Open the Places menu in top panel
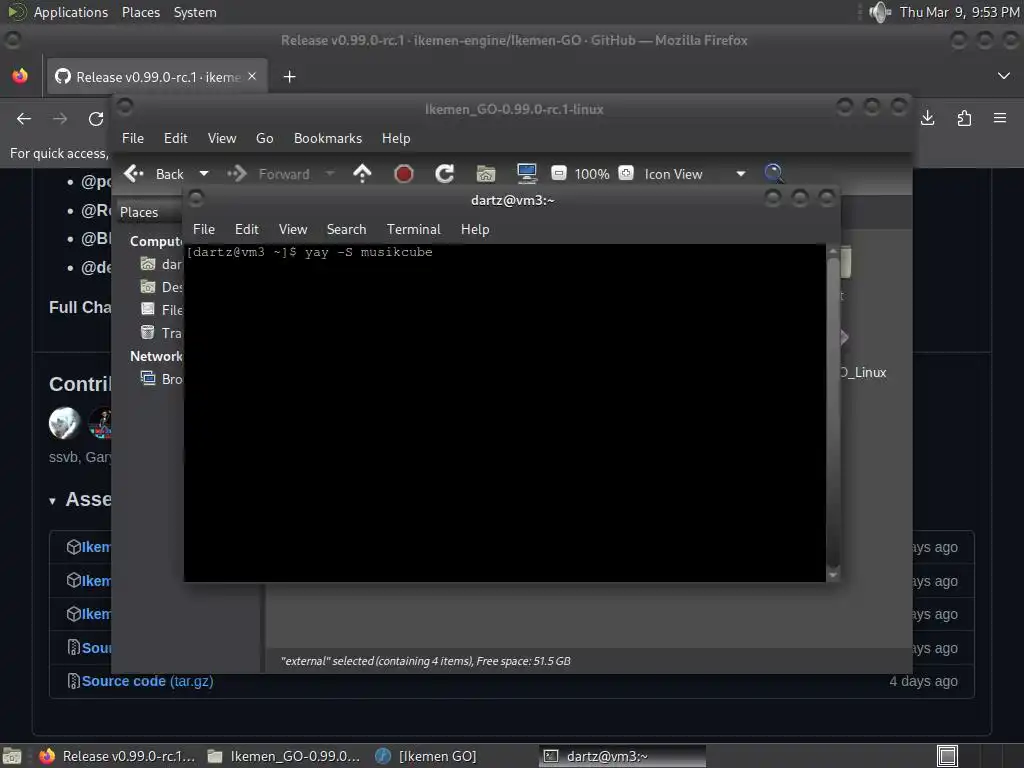1024x768 pixels. point(140,12)
